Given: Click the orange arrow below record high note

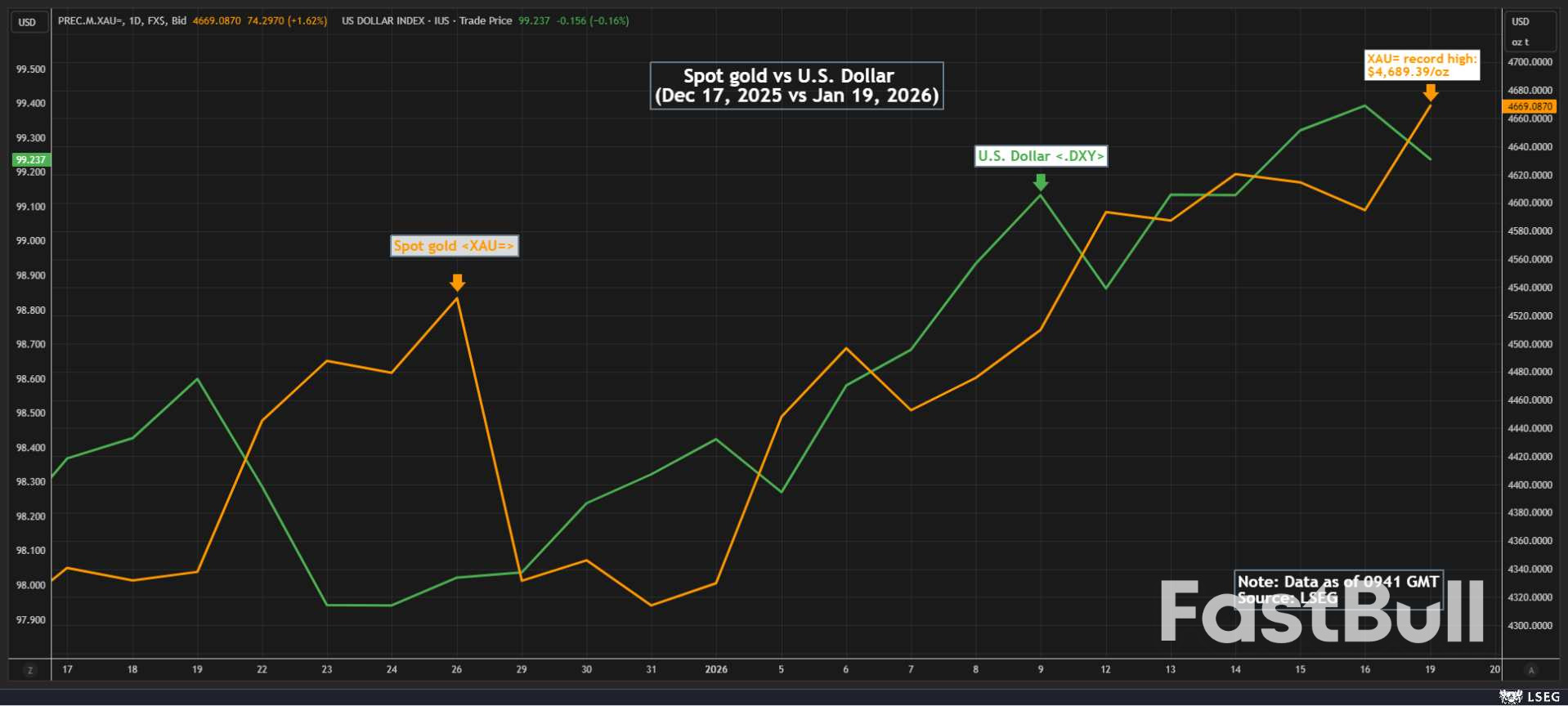Looking at the screenshot, I should [1430, 92].
